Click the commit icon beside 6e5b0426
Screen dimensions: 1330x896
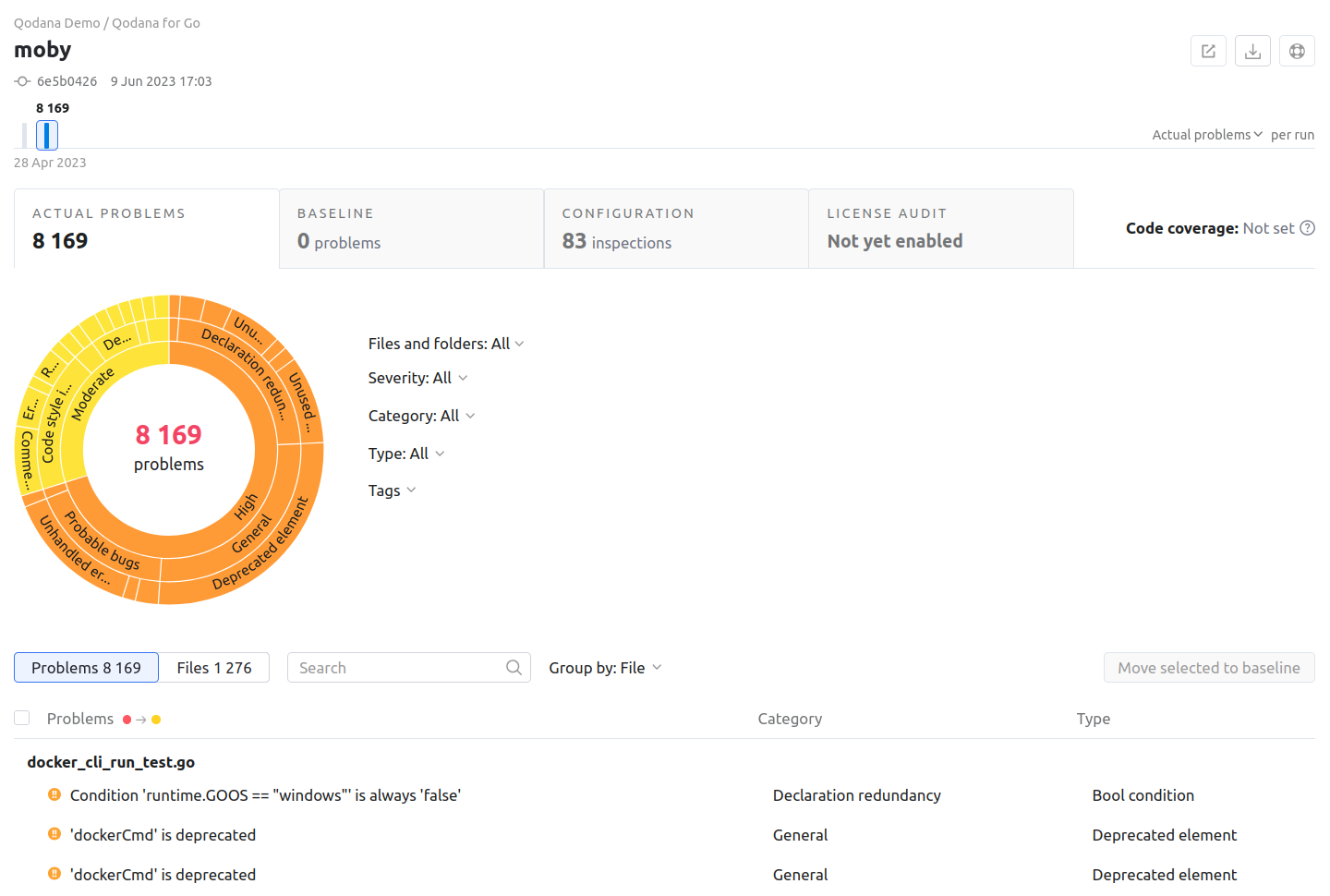point(22,81)
